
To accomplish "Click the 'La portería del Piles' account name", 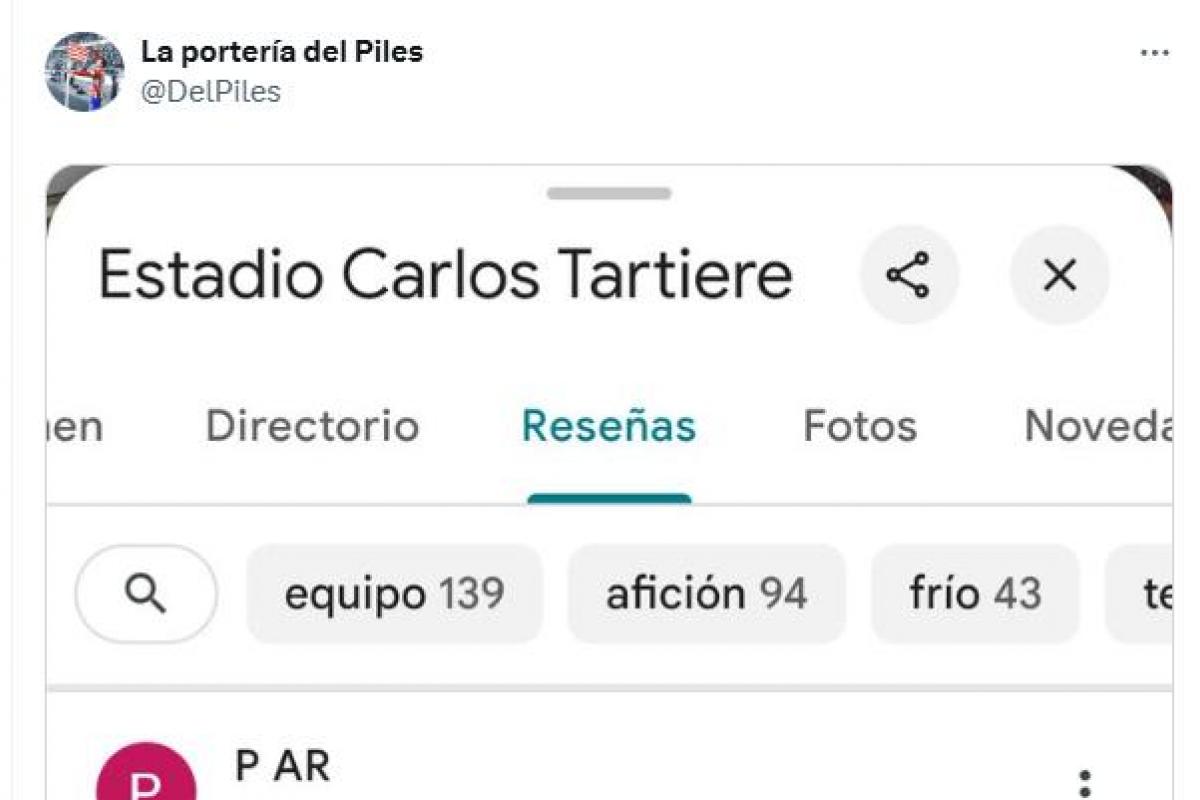I will [x=281, y=52].
